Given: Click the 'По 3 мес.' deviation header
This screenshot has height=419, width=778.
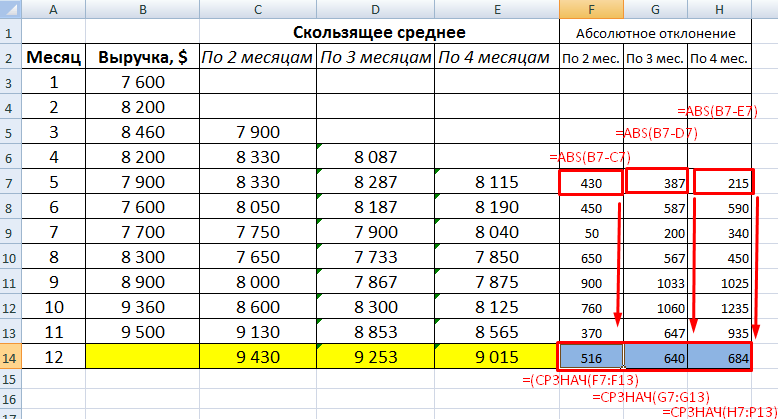Looking at the screenshot, I should (x=655, y=58).
